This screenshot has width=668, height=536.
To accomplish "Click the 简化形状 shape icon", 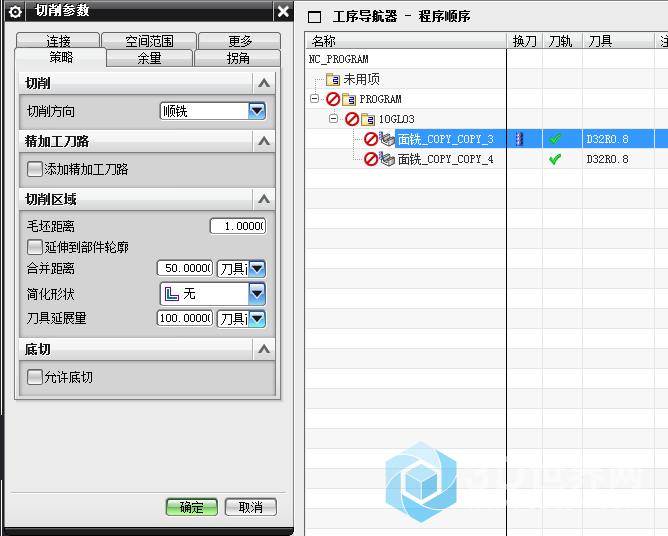I will [x=172, y=294].
